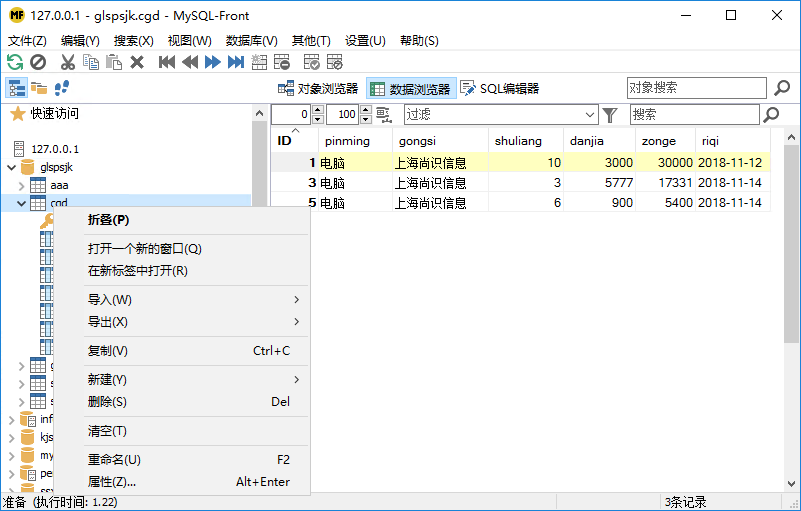Viewport: 801px width, 511px height.
Task: Expand the aaa table node
Action: click(21, 185)
